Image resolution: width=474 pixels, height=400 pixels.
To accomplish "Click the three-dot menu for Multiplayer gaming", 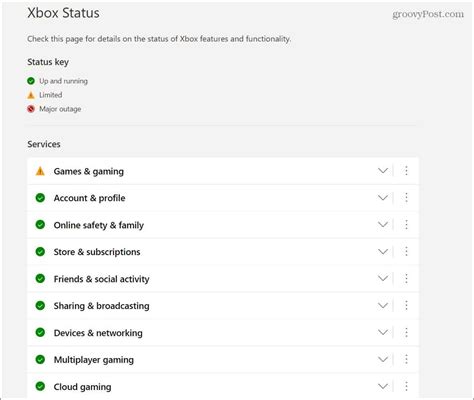I will pos(406,359).
